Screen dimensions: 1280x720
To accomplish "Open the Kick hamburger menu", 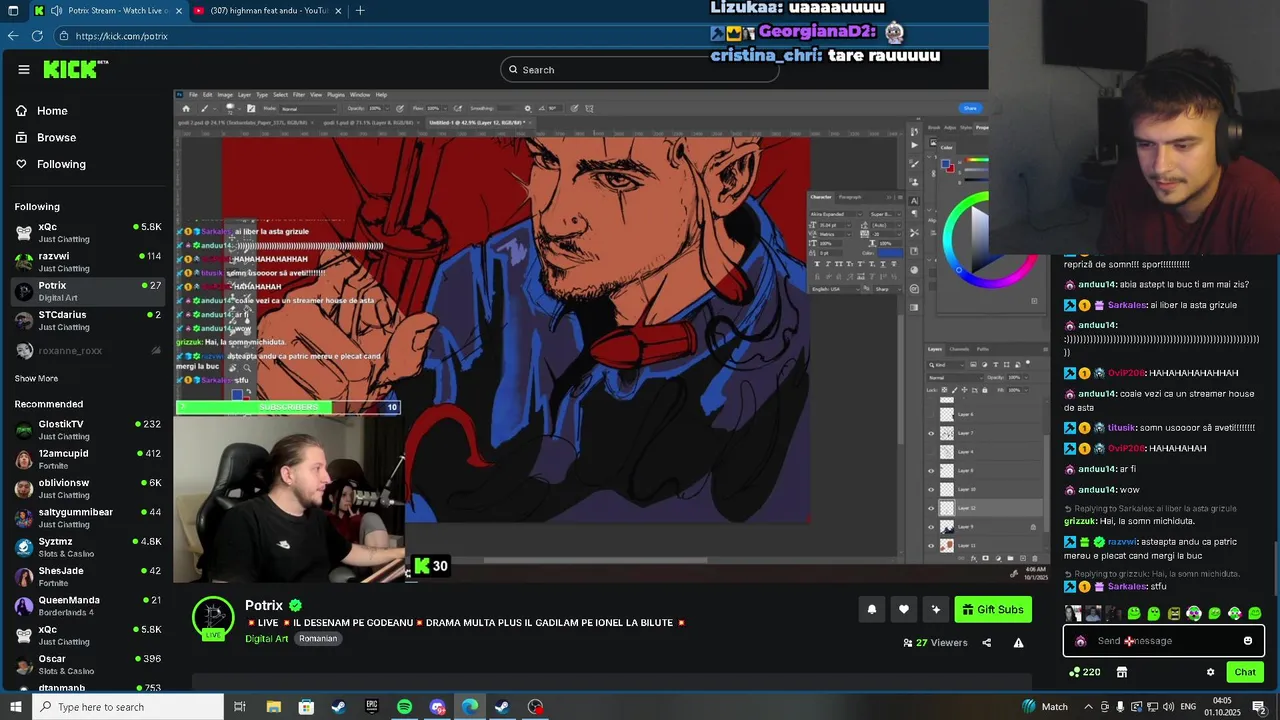I will point(24,69).
